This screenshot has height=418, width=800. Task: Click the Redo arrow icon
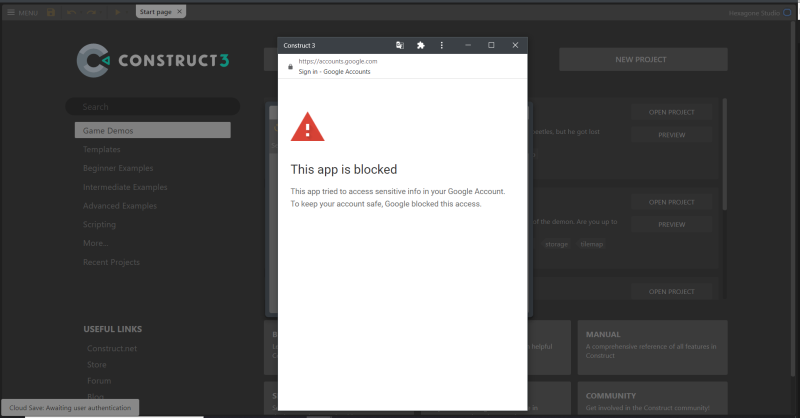pyautogui.click(x=91, y=12)
